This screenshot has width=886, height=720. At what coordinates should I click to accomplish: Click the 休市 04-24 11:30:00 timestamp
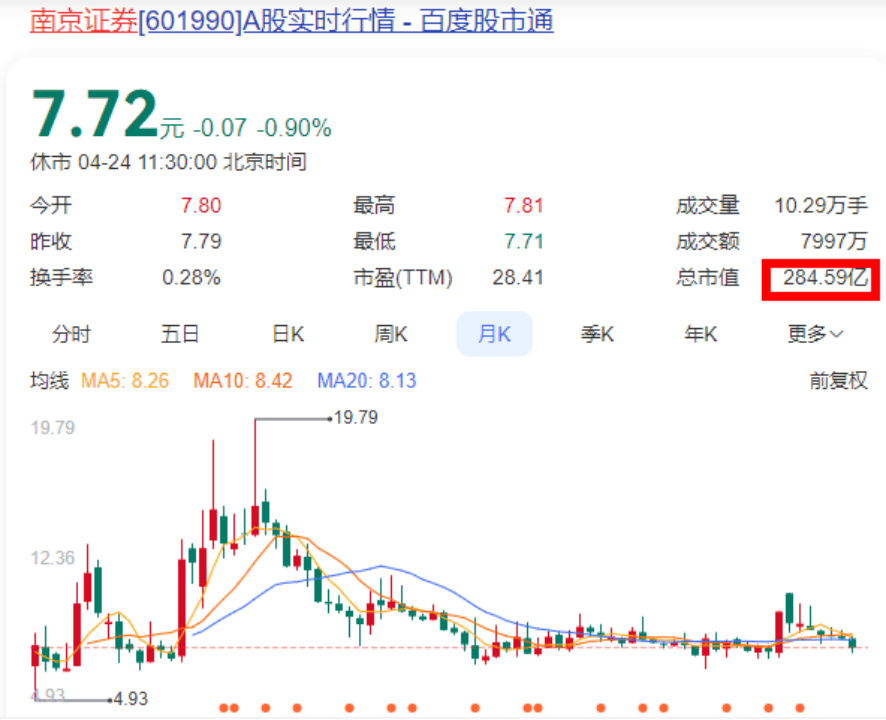click(168, 162)
